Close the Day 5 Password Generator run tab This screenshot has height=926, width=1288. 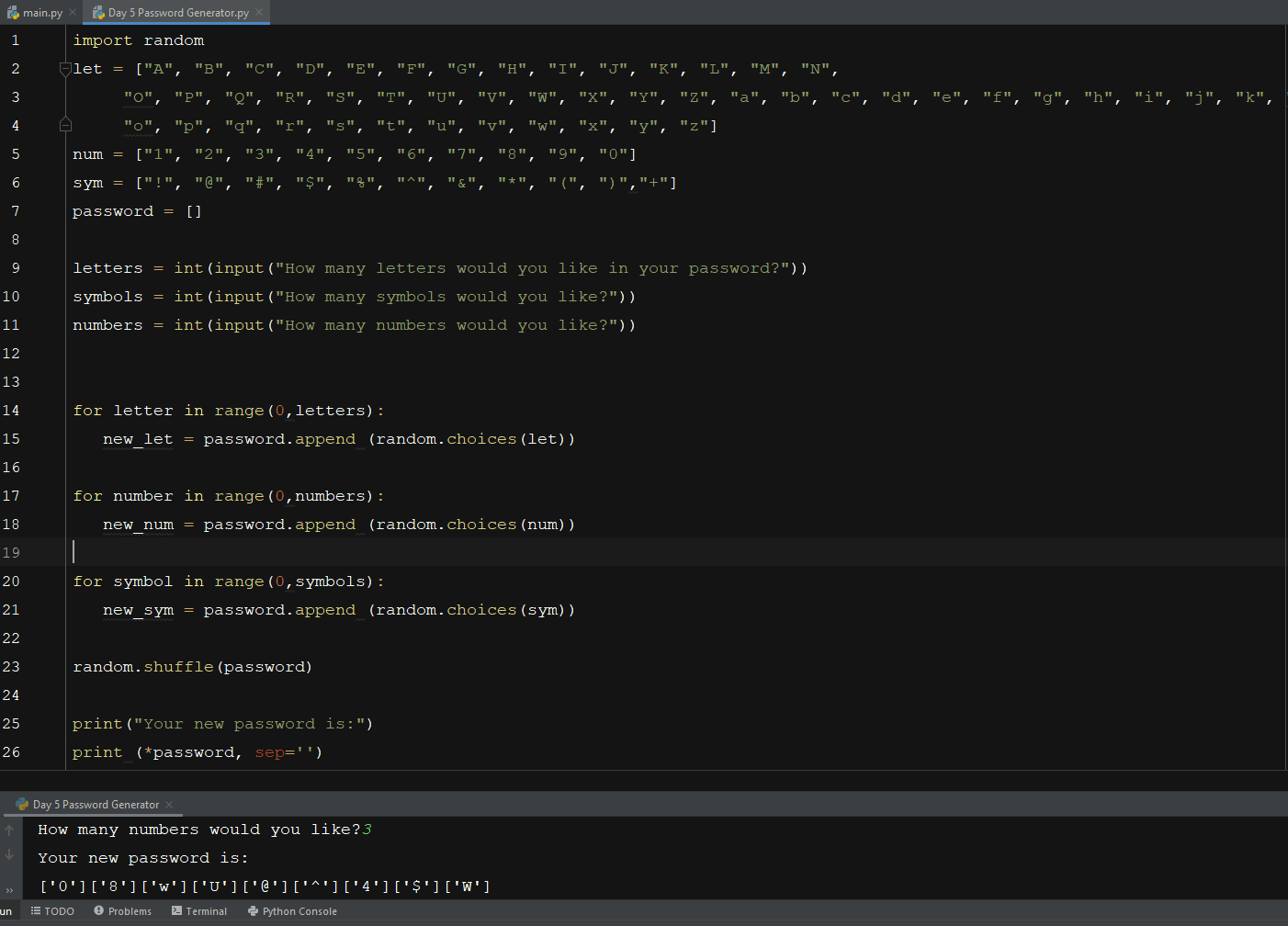[169, 804]
